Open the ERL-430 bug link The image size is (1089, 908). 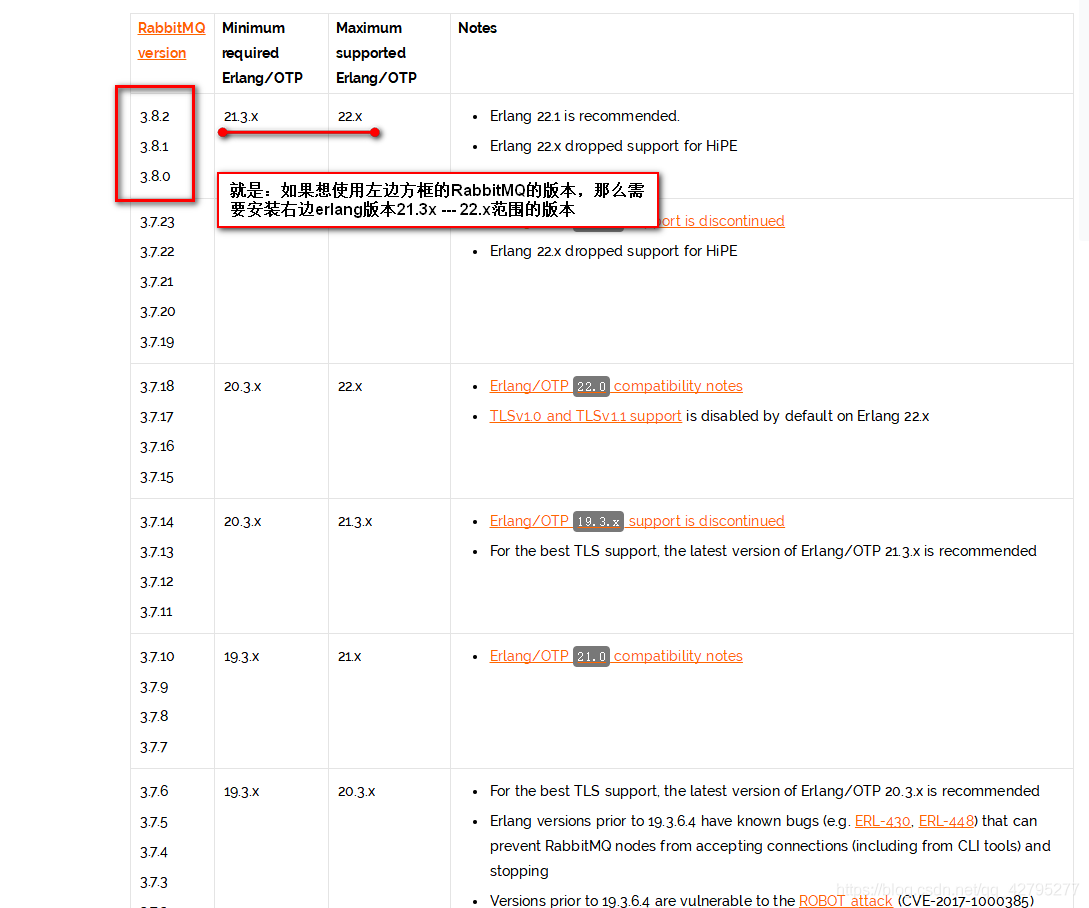click(882, 821)
